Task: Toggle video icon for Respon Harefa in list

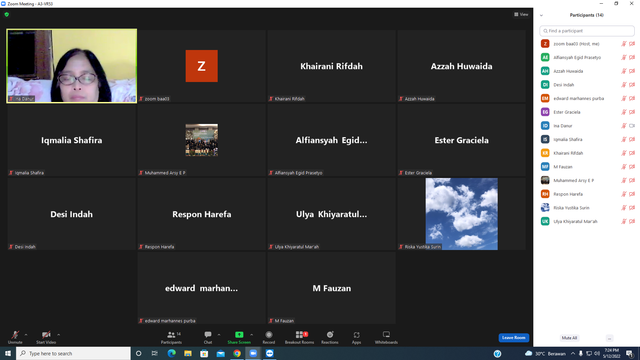Action: (x=632, y=194)
